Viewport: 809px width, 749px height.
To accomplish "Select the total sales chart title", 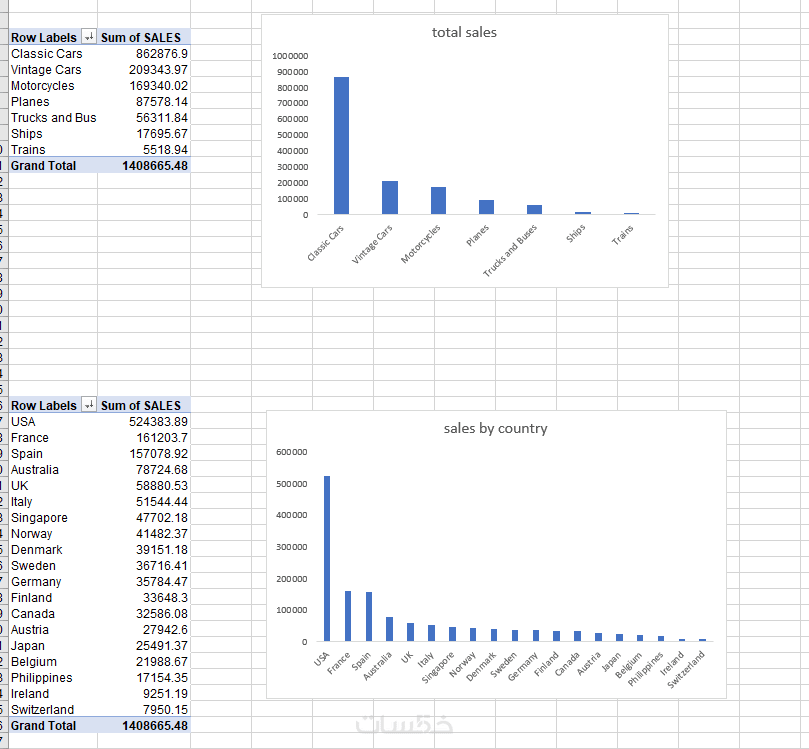I will coord(464,32).
